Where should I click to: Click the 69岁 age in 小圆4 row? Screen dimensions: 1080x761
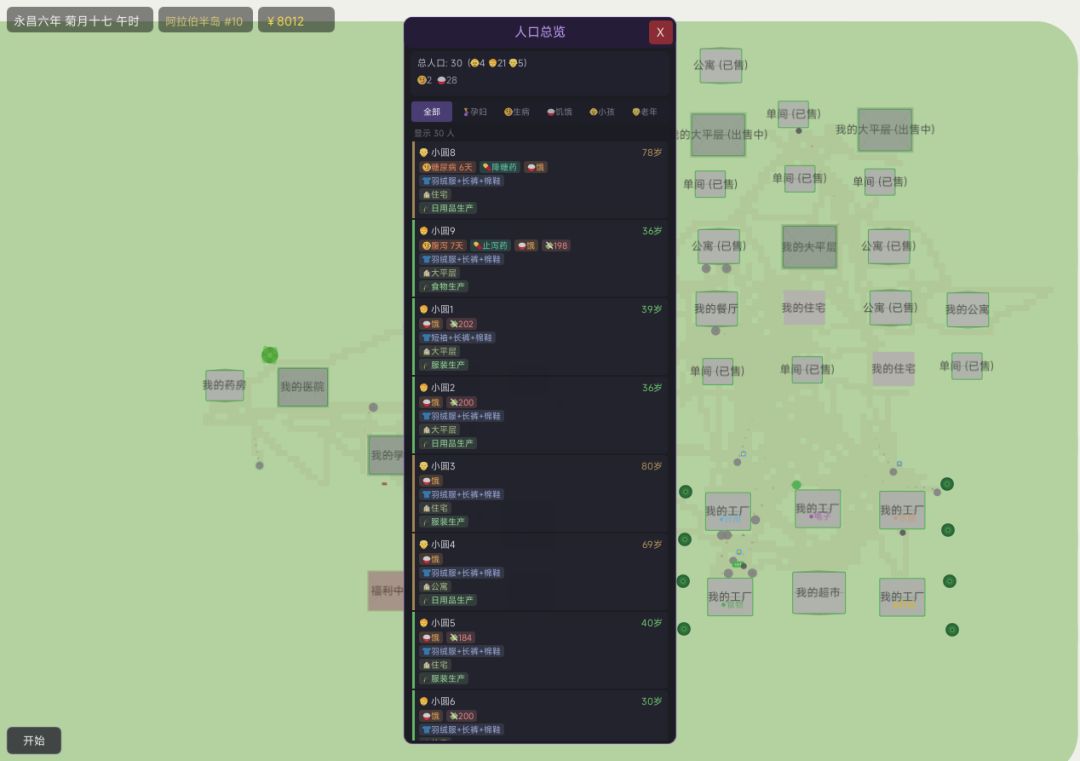pos(652,544)
